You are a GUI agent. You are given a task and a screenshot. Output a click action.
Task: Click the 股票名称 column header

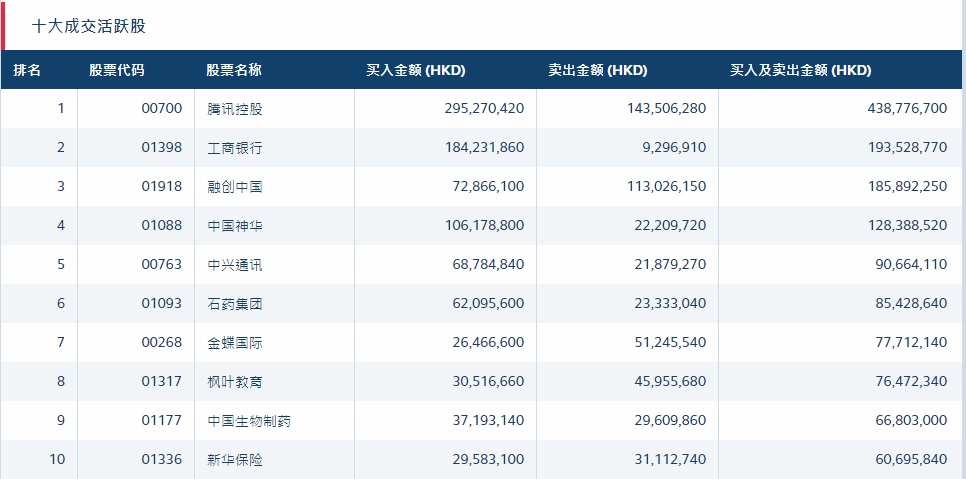(234, 70)
